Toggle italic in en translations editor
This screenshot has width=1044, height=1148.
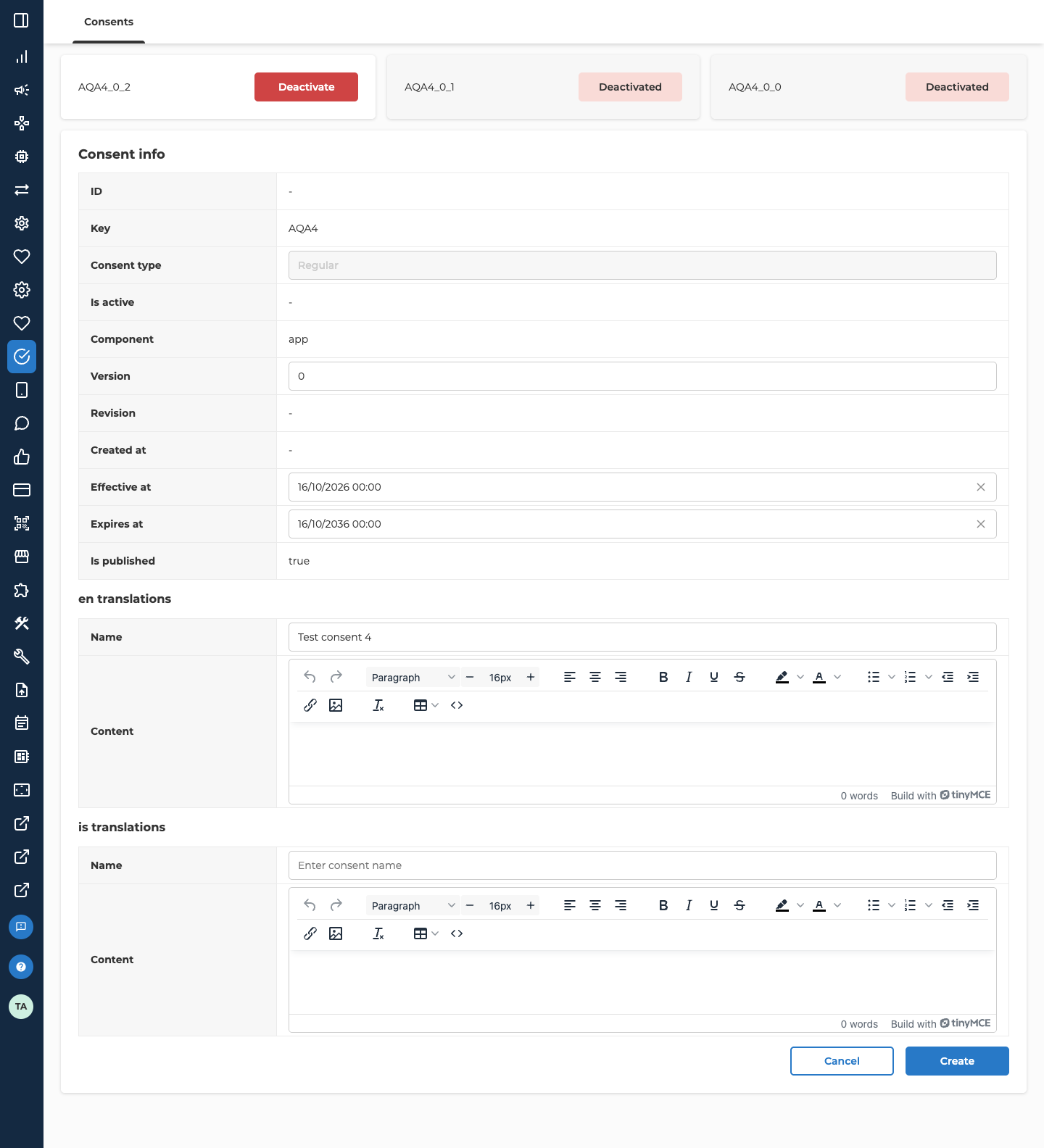click(689, 677)
